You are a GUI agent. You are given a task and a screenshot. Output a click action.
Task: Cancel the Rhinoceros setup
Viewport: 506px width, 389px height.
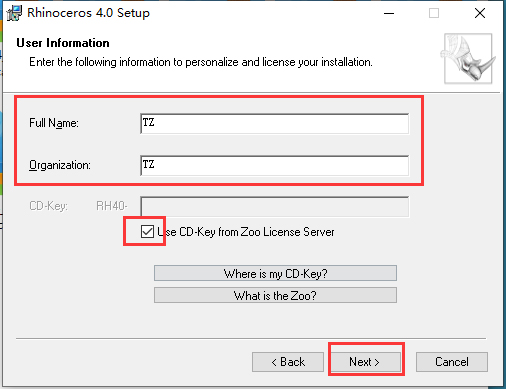[x=452, y=362]
